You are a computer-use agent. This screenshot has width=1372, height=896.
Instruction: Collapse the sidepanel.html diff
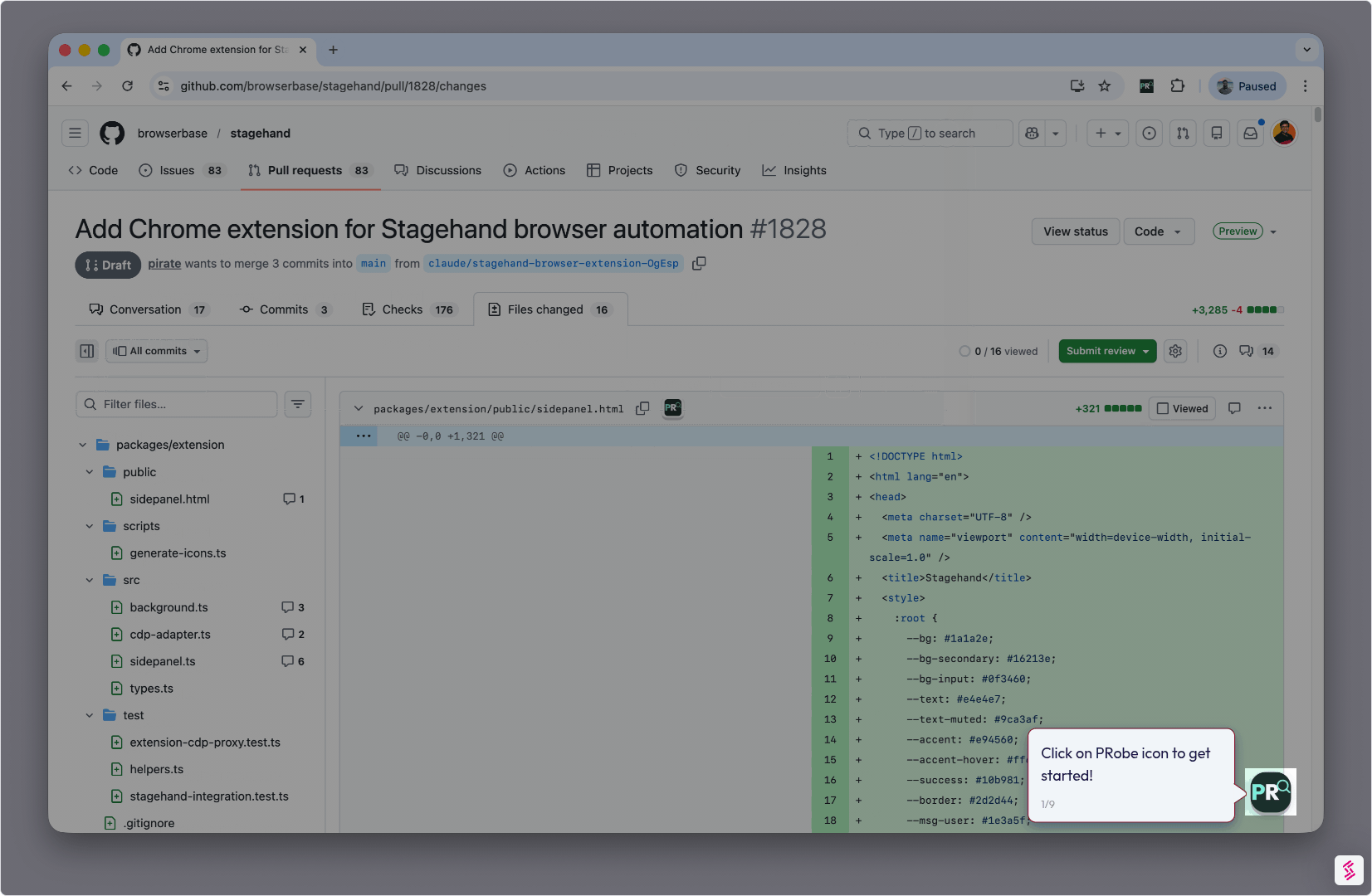[359, 408]
